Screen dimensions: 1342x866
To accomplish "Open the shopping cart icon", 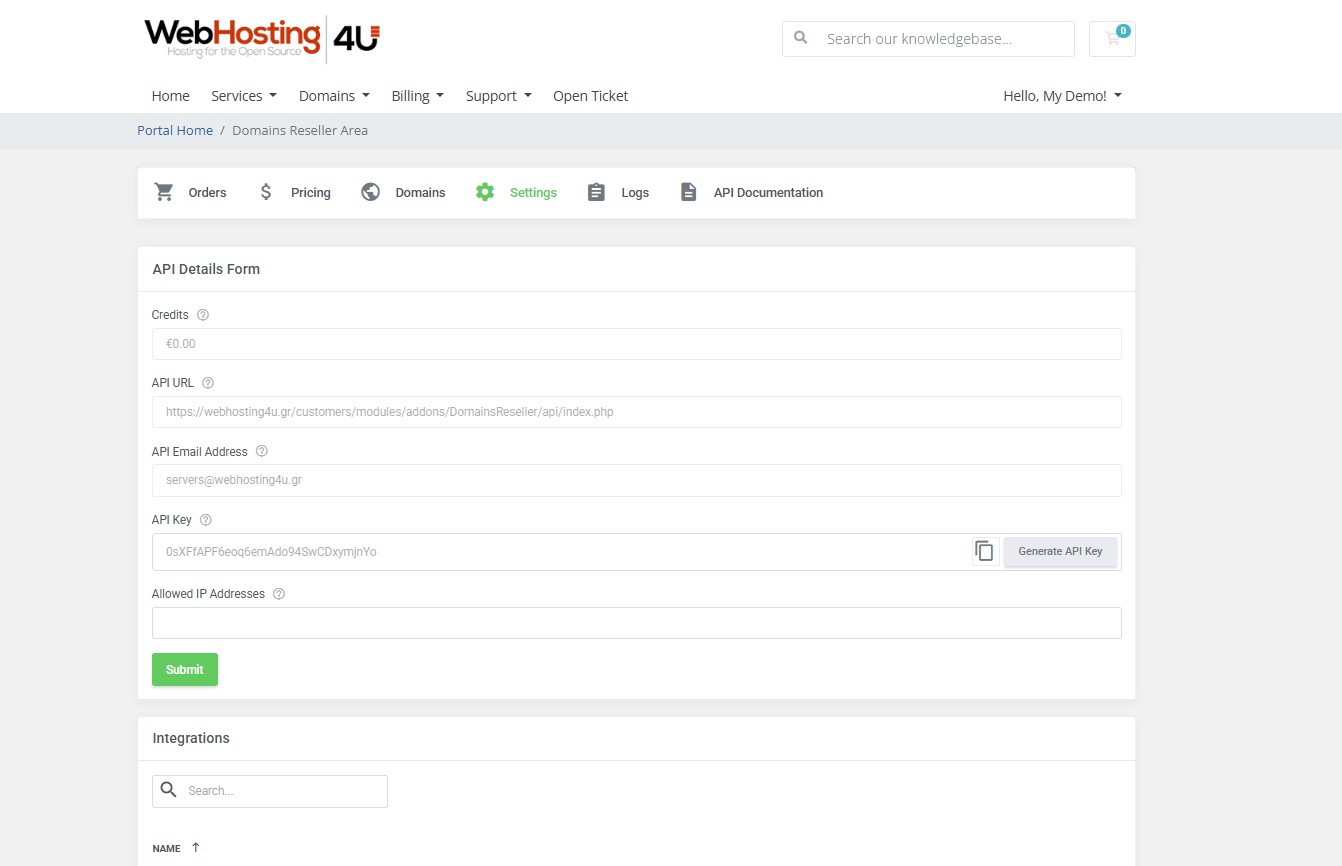I will click(x=1112, y=39).
